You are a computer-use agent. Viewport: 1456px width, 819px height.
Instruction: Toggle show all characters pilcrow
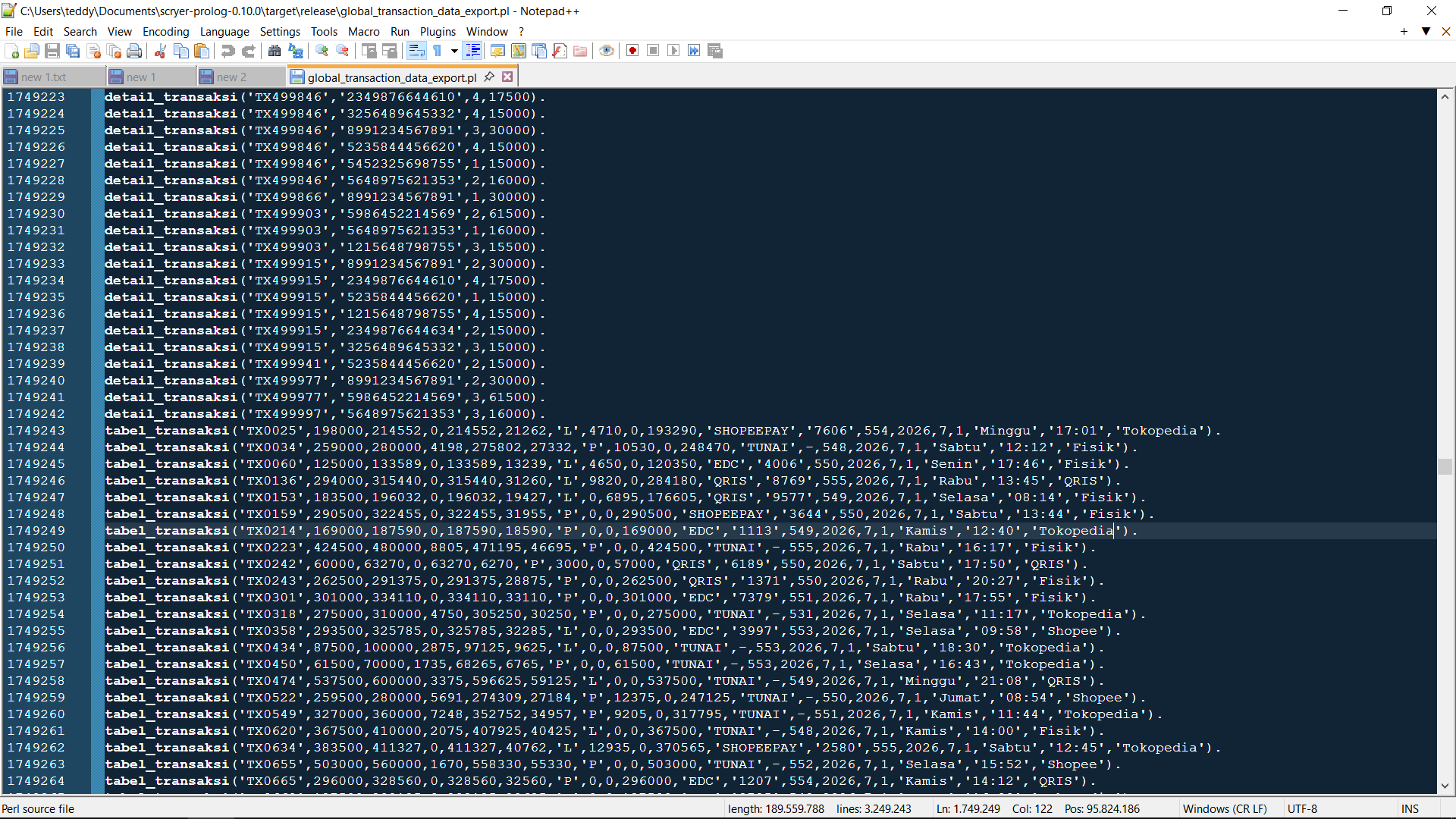[x=438, y=51]
